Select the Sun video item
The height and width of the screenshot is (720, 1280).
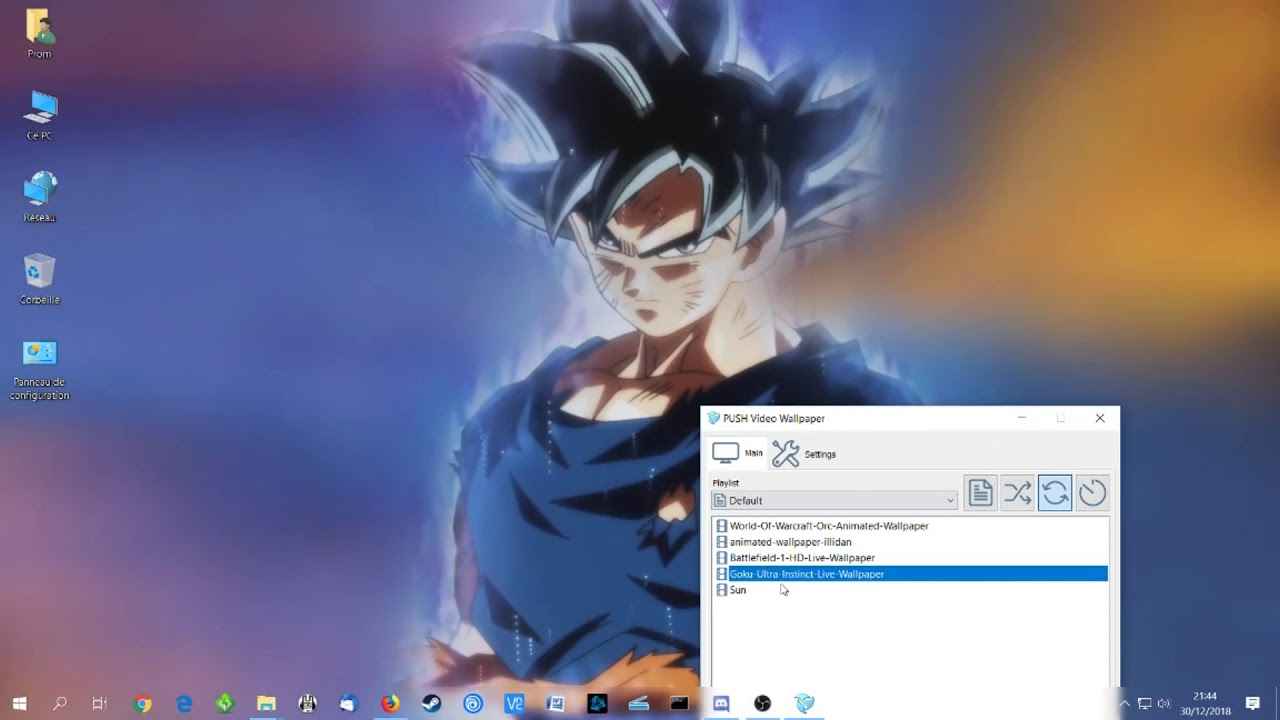pos(737,590)
